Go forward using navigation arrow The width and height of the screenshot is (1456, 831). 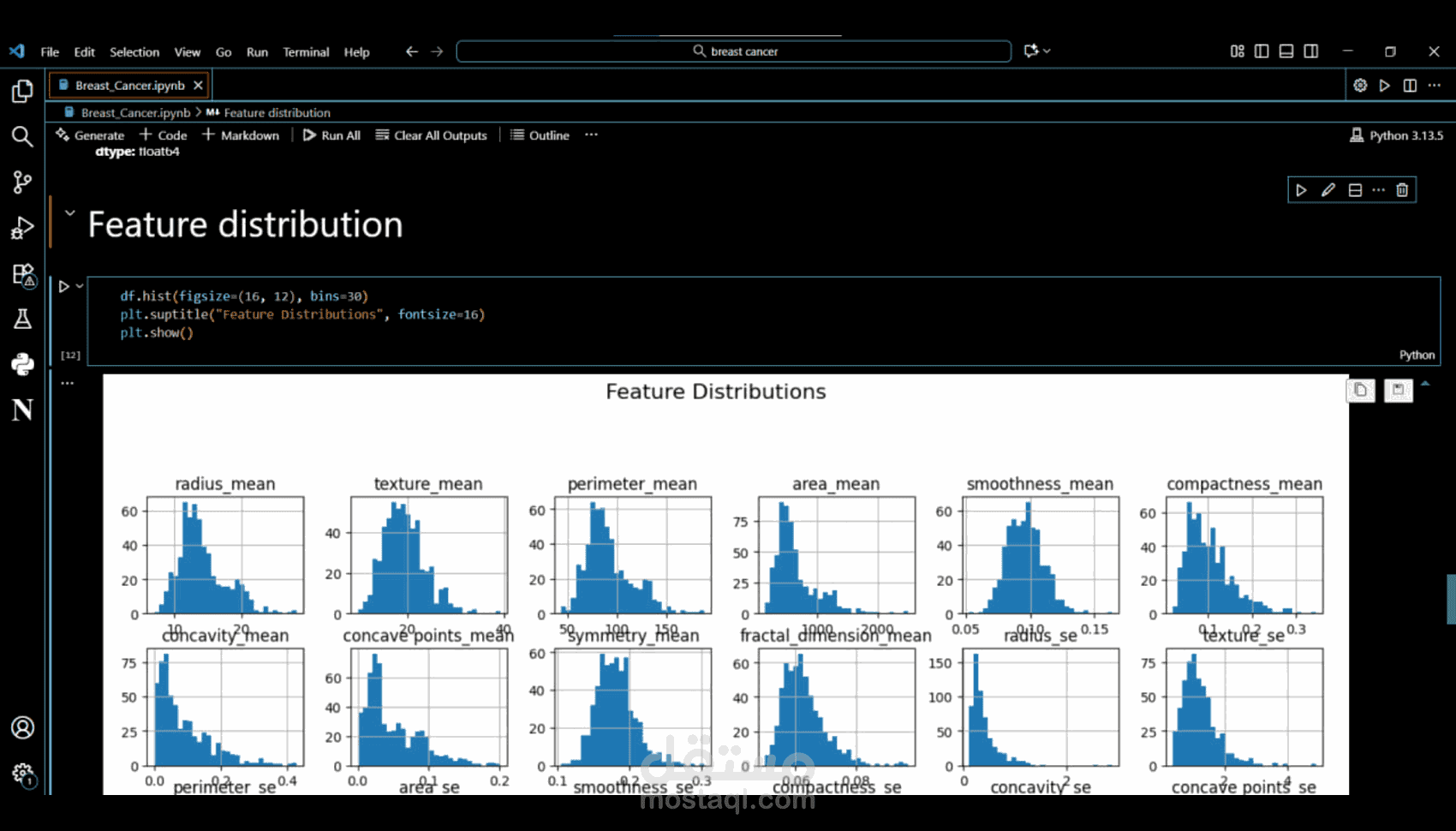tap(437, 51)
